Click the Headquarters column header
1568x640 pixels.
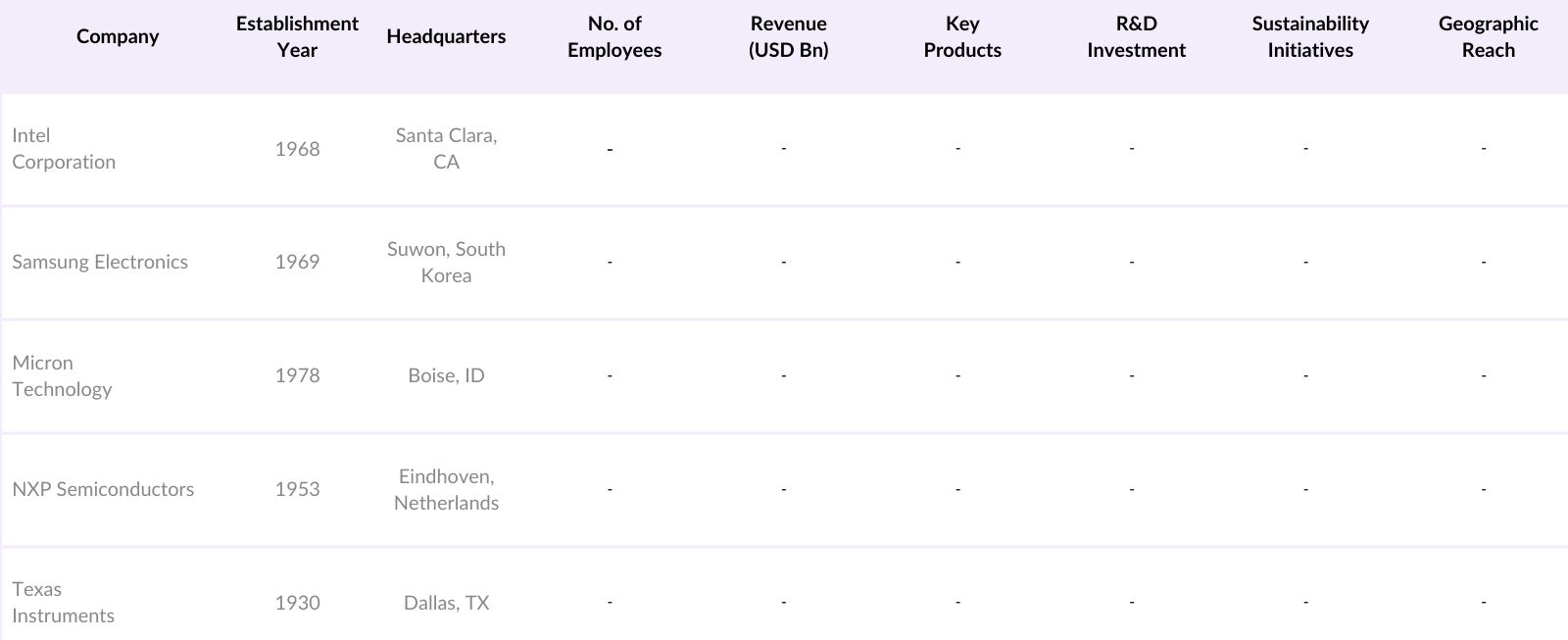[x=446, y=37]
